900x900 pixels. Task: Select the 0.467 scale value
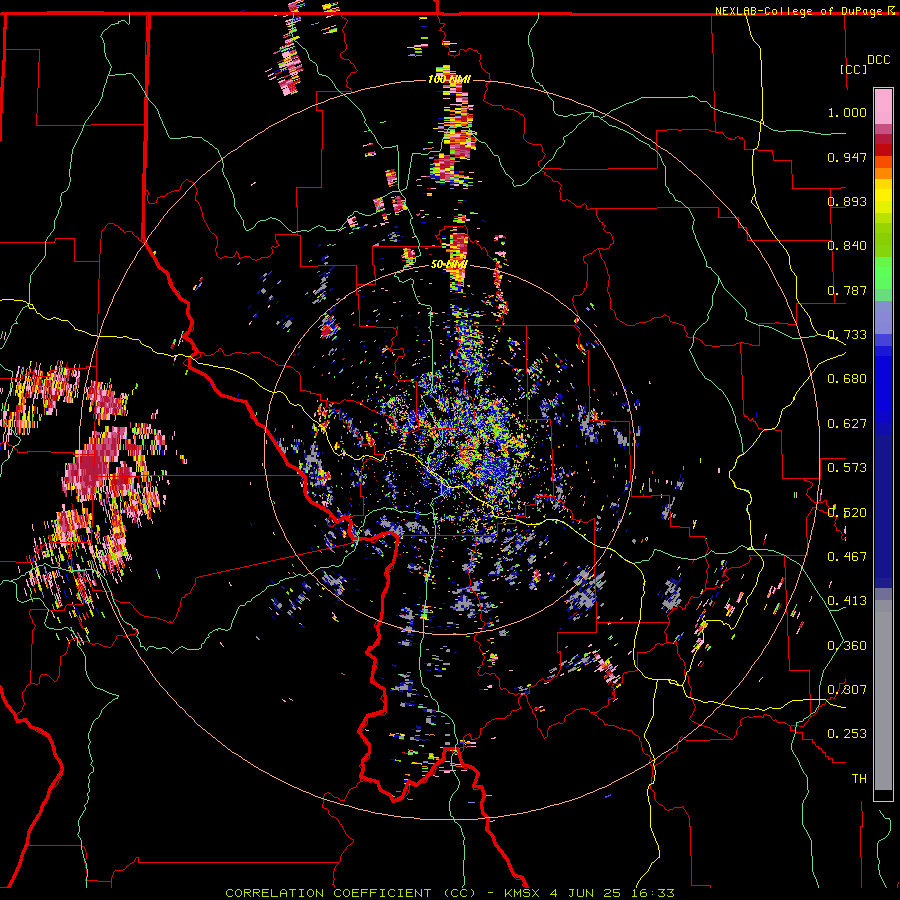click(847, 557)
